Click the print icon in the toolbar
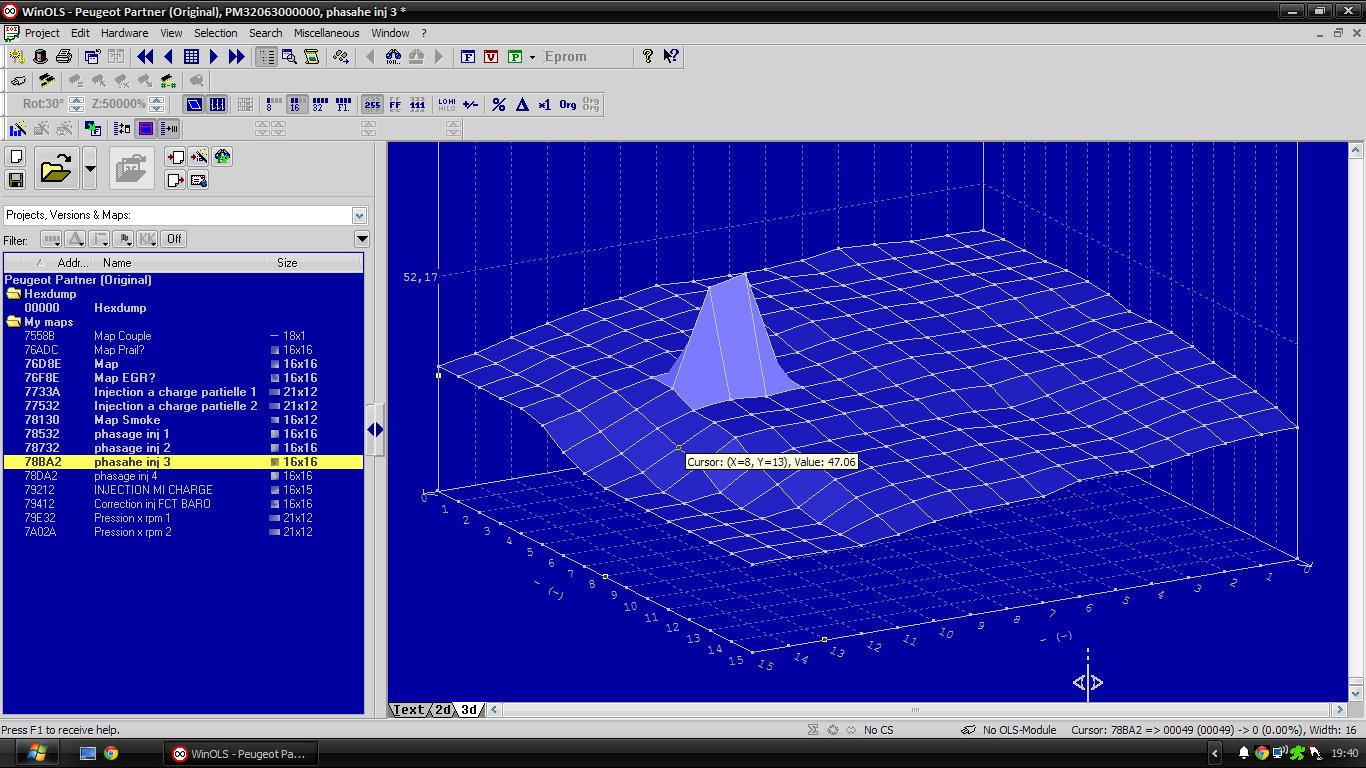Screen dimensions: 1366x768 63,57
